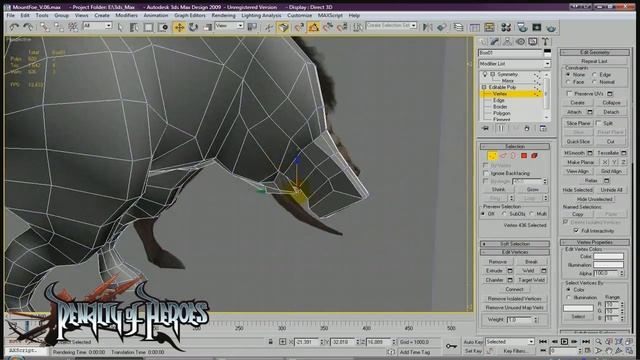Click the Play Animation button
640x360 pixels.
tap(564, 341)
